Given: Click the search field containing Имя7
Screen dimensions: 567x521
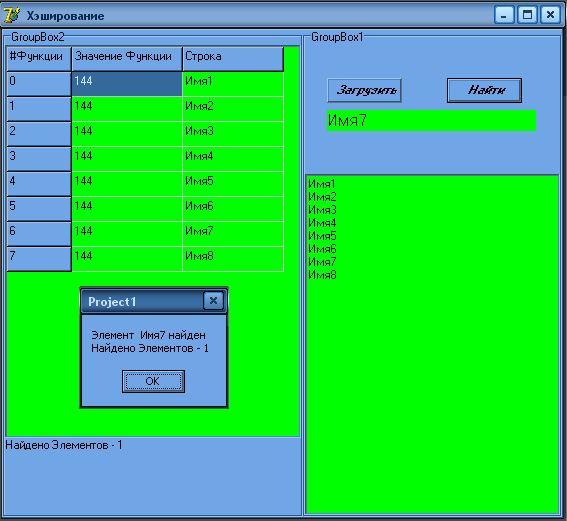Looking at the screenshot, I should click(431, 120).
